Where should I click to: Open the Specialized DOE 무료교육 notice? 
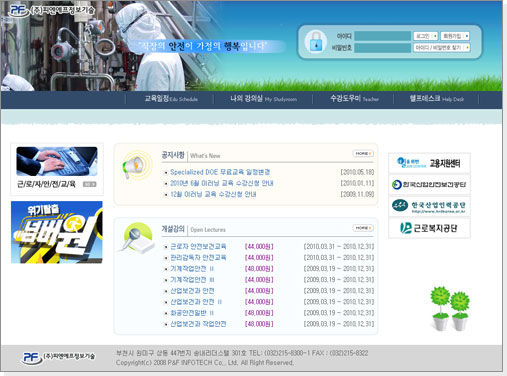[x=220, y=172]
